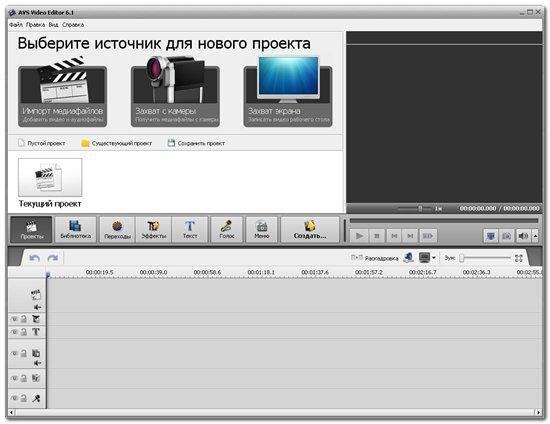This screenshot has height=424, width=550.
Task: Toggle visibility of voice microphone track
Action: tap(14, 398)
